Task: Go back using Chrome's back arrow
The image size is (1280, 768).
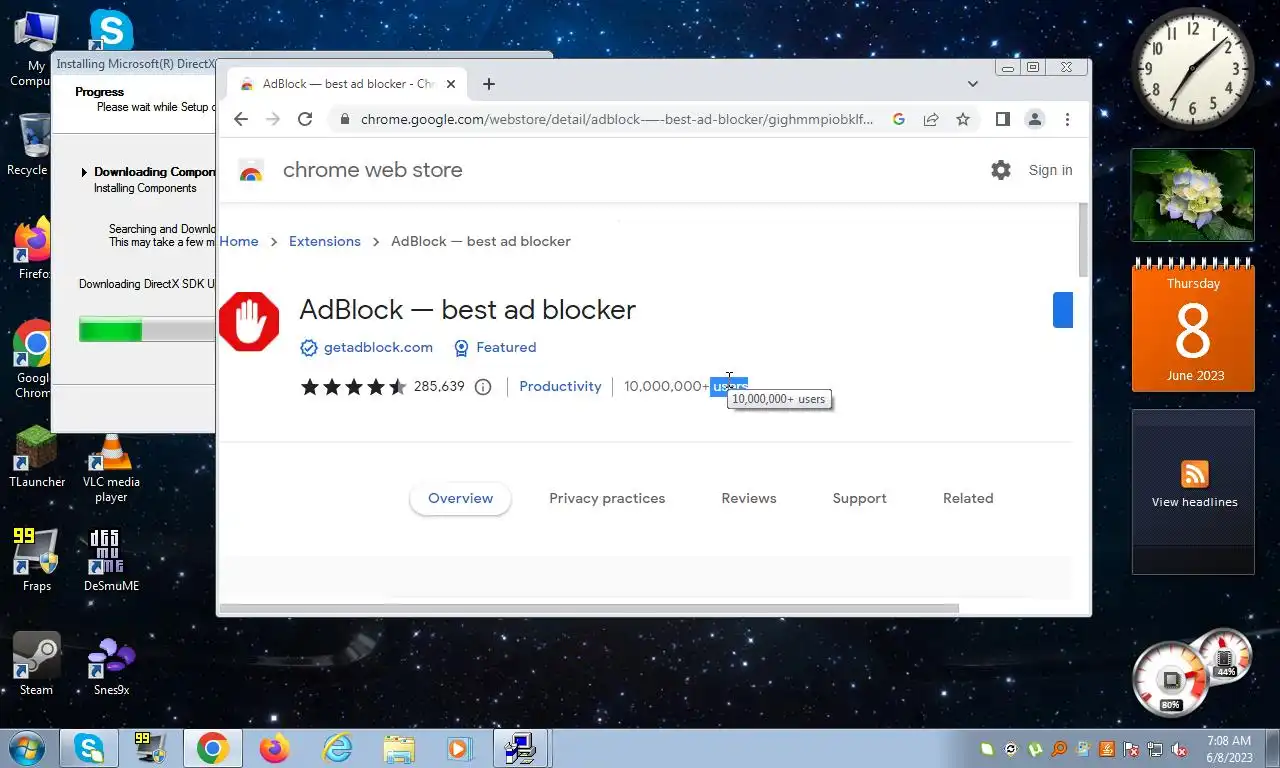Action: [x=241, y=119]
